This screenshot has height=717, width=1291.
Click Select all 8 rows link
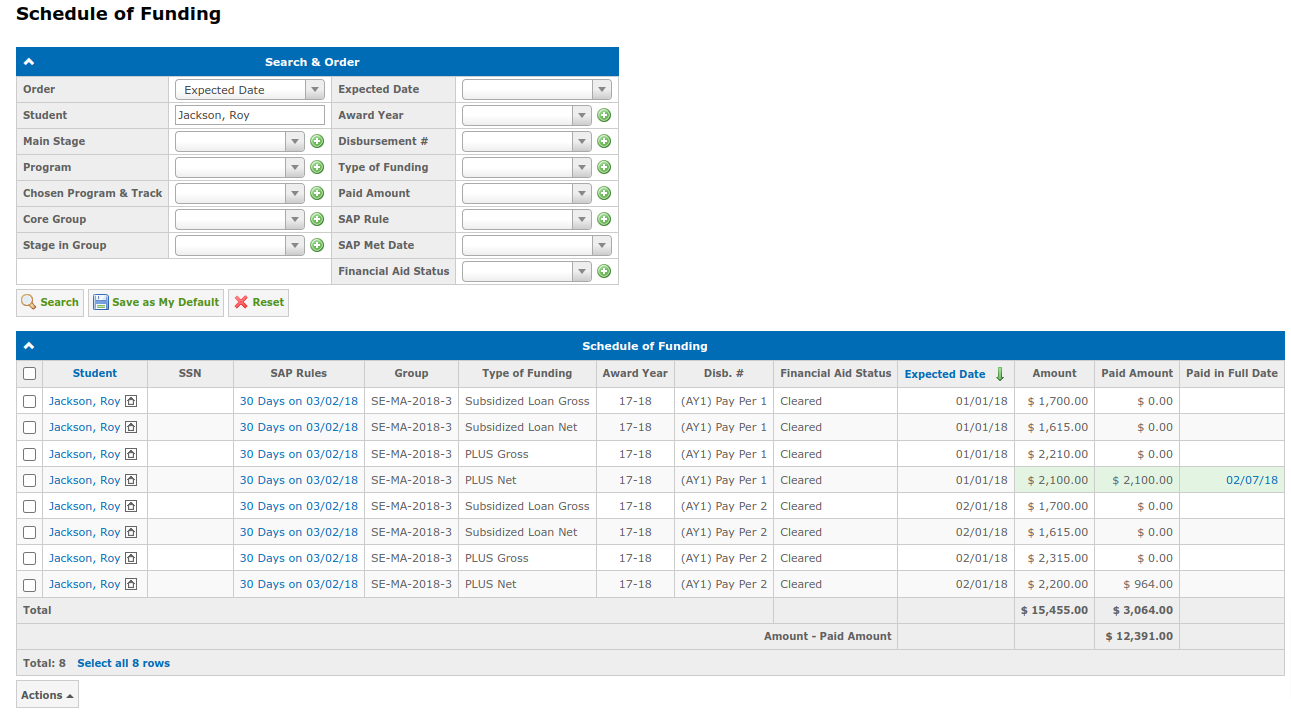[x=123, y=663]
